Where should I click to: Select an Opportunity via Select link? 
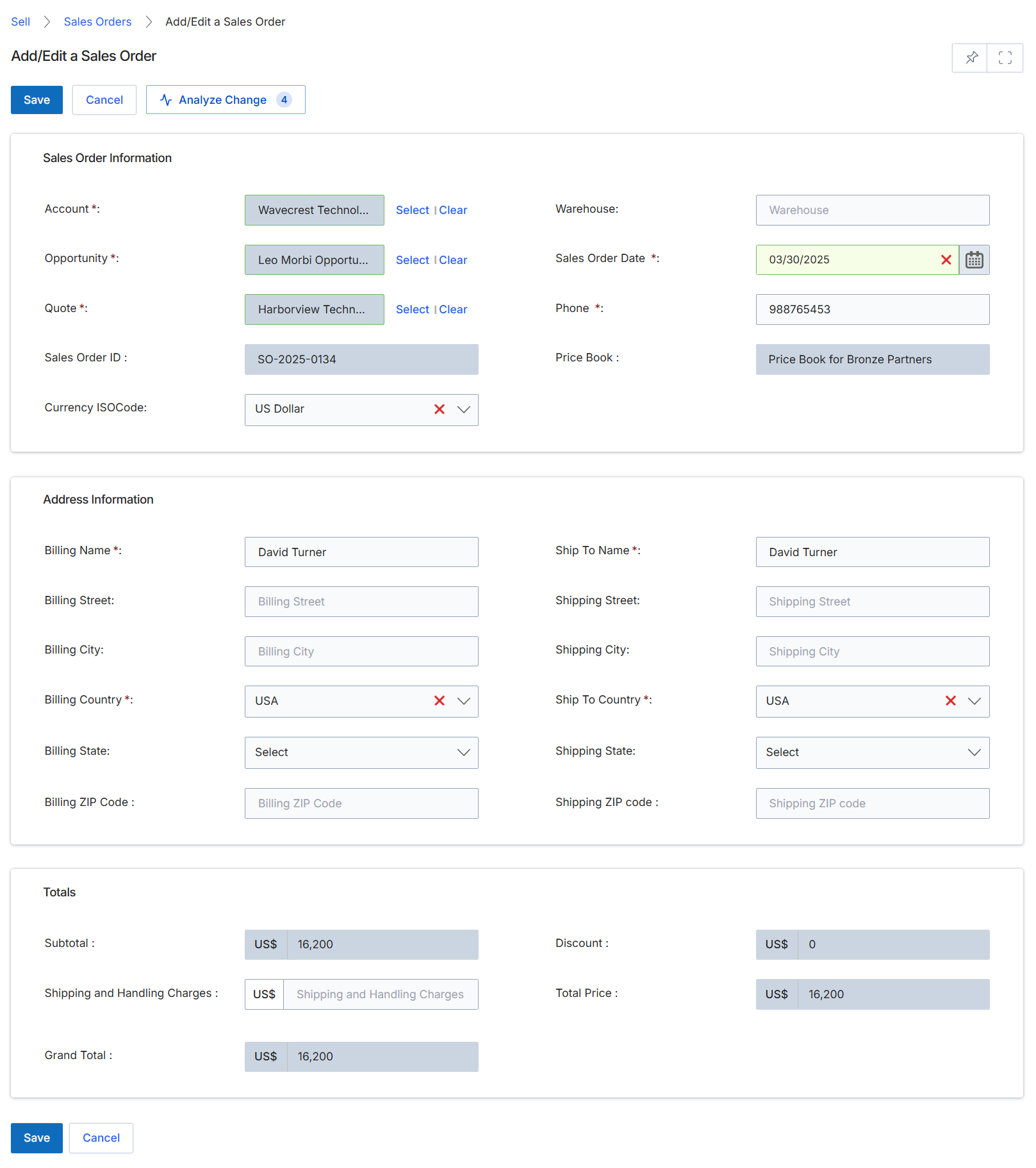[x=412, y=260]
